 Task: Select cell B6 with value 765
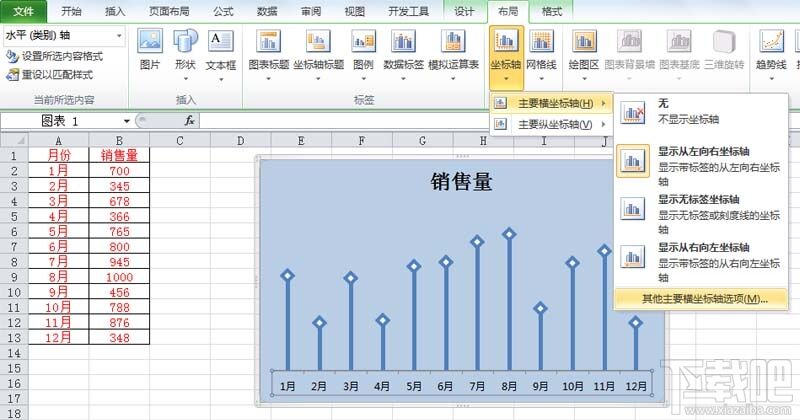pyautogui.click(x=119, y=231)
